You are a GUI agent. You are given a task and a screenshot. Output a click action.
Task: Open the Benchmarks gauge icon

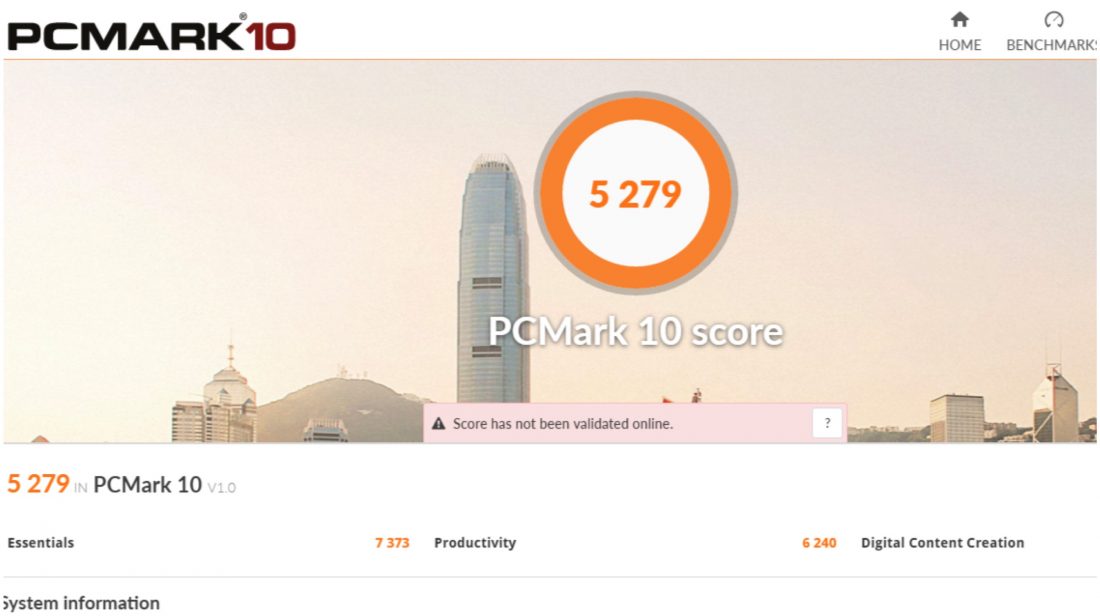tap(1053, 19)
